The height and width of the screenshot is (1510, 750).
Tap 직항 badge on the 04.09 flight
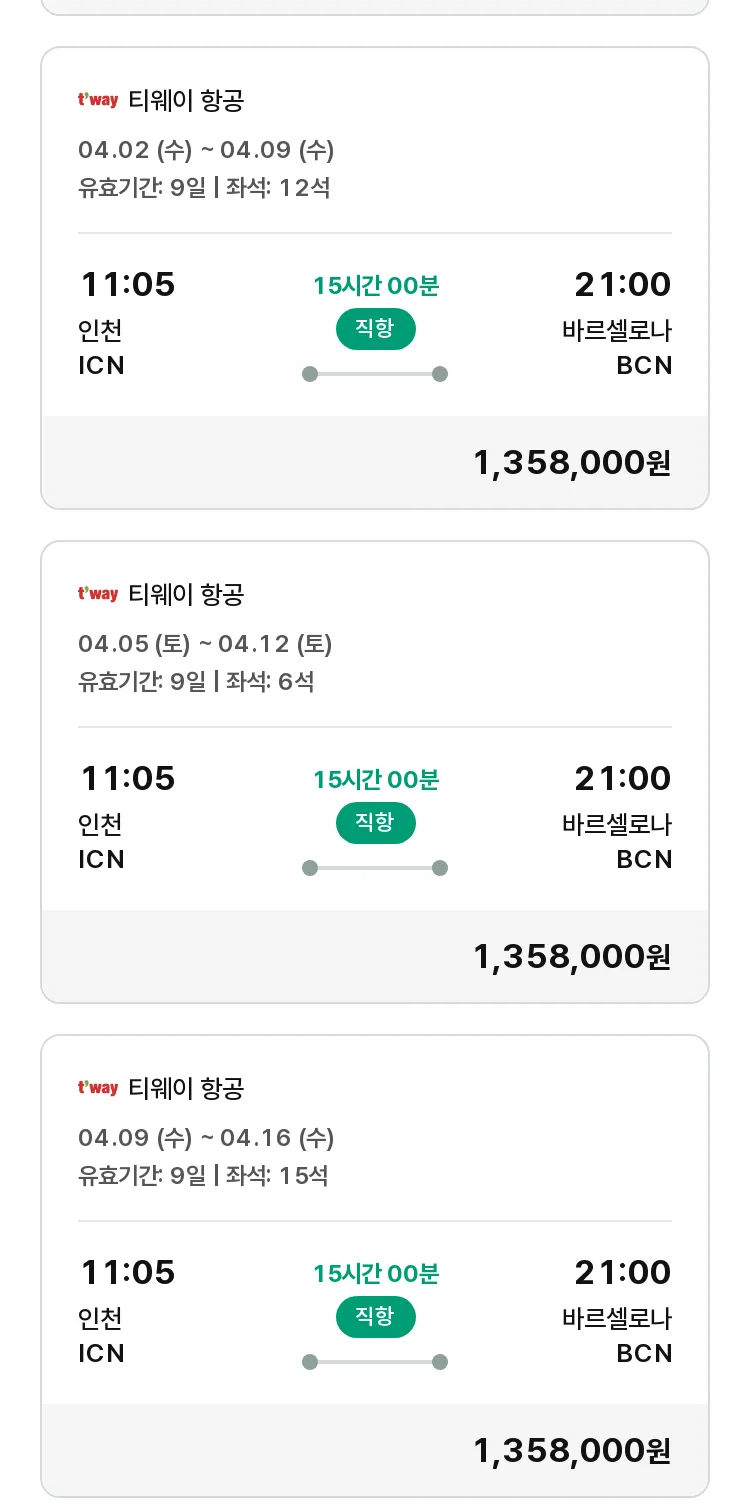pos(375,1317)
